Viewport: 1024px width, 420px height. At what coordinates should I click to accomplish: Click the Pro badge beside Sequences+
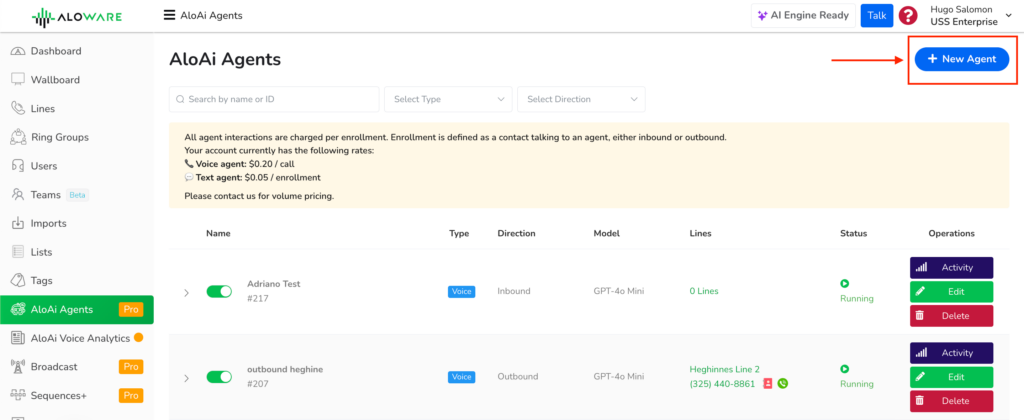click(x=131, y=396)
